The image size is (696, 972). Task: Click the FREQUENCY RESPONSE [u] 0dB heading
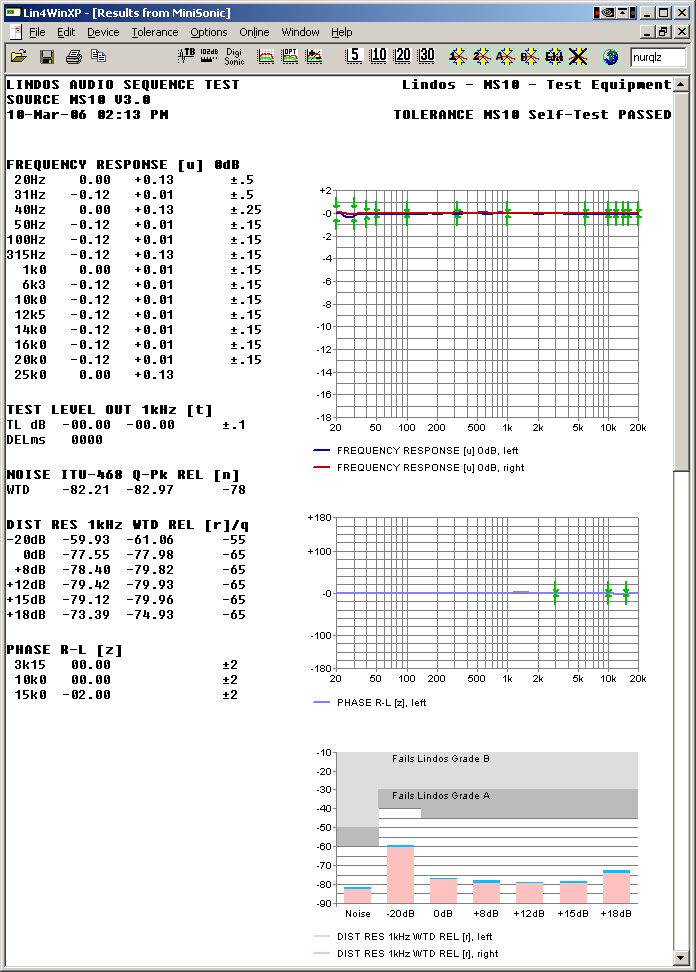(x=123, y=165)
